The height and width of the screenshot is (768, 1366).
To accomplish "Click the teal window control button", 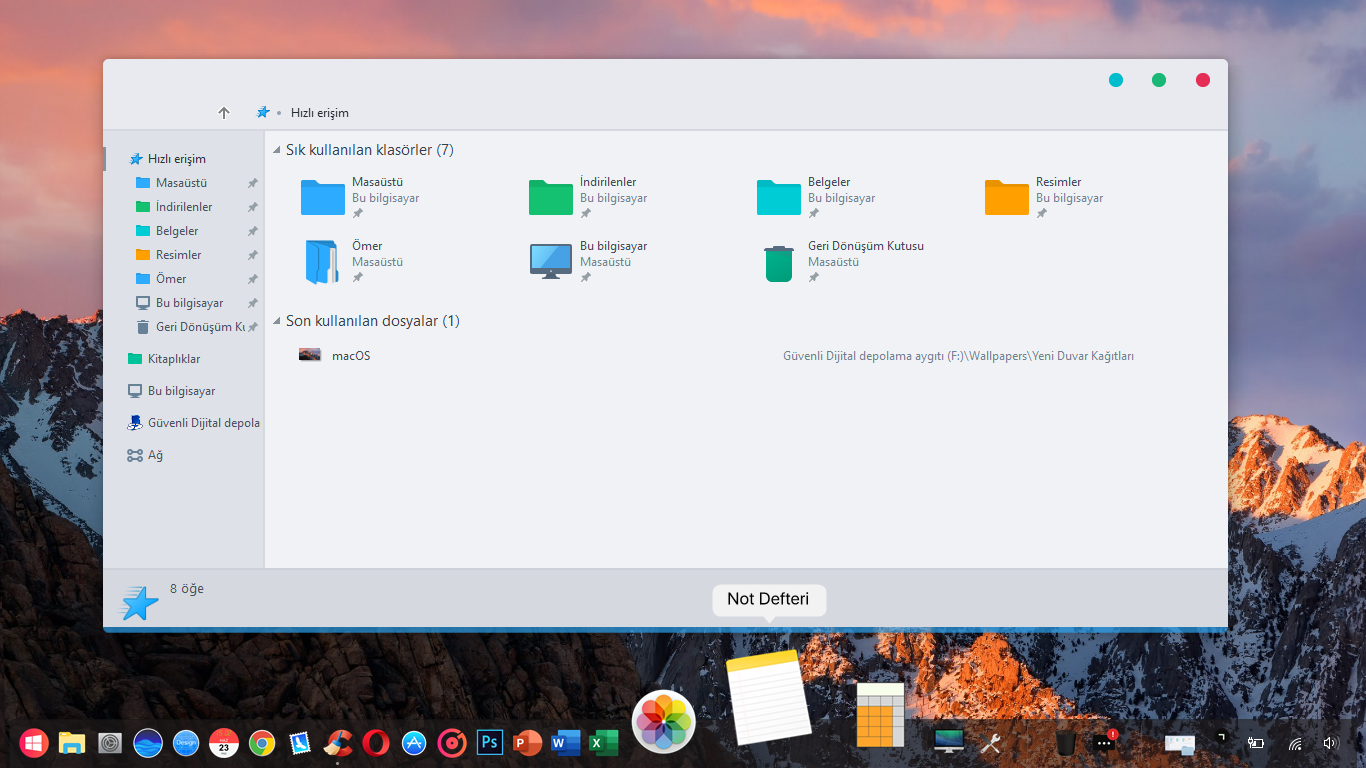I will (1116, 80).
